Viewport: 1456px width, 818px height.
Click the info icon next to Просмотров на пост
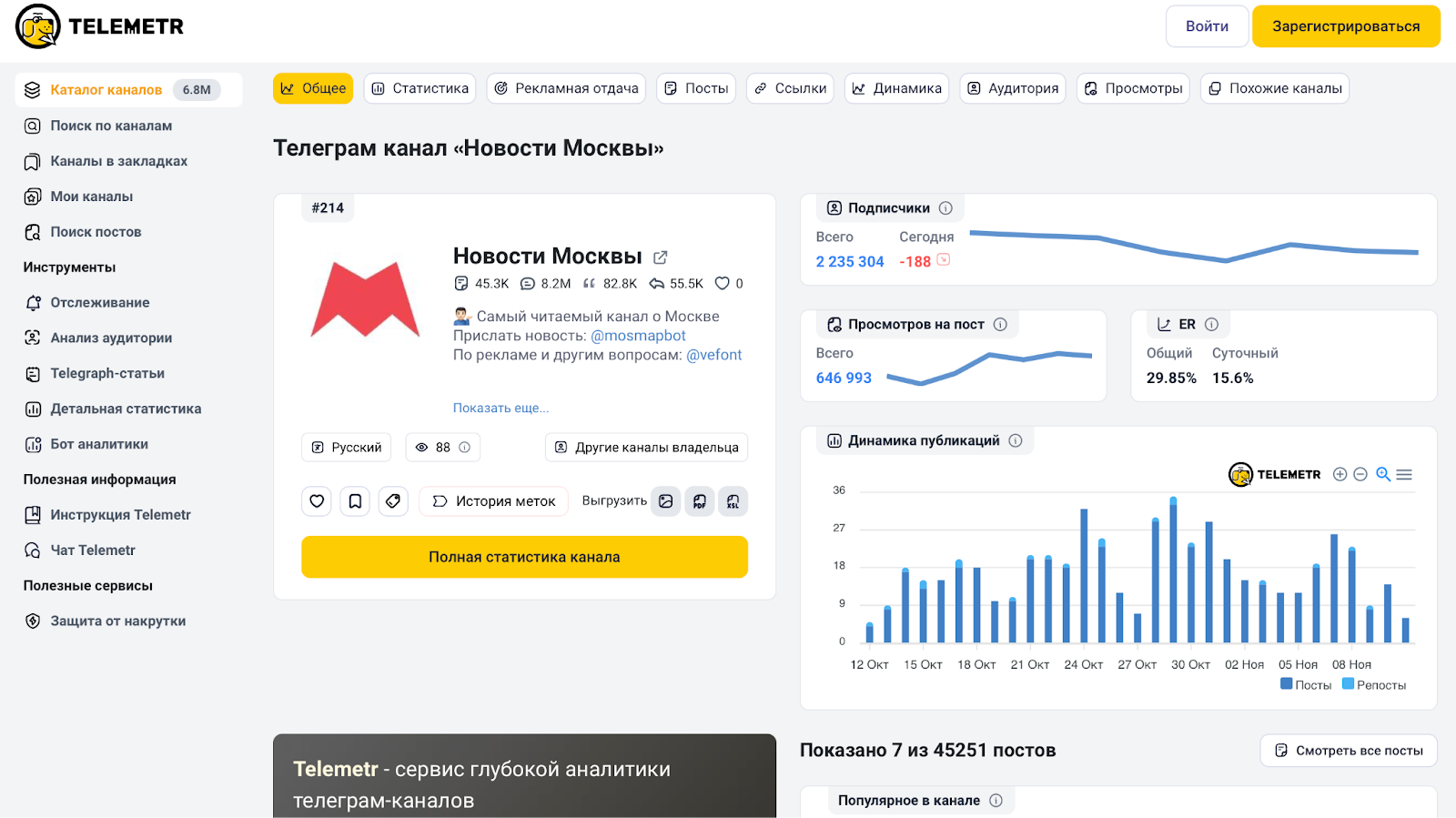pos(1000,325)
